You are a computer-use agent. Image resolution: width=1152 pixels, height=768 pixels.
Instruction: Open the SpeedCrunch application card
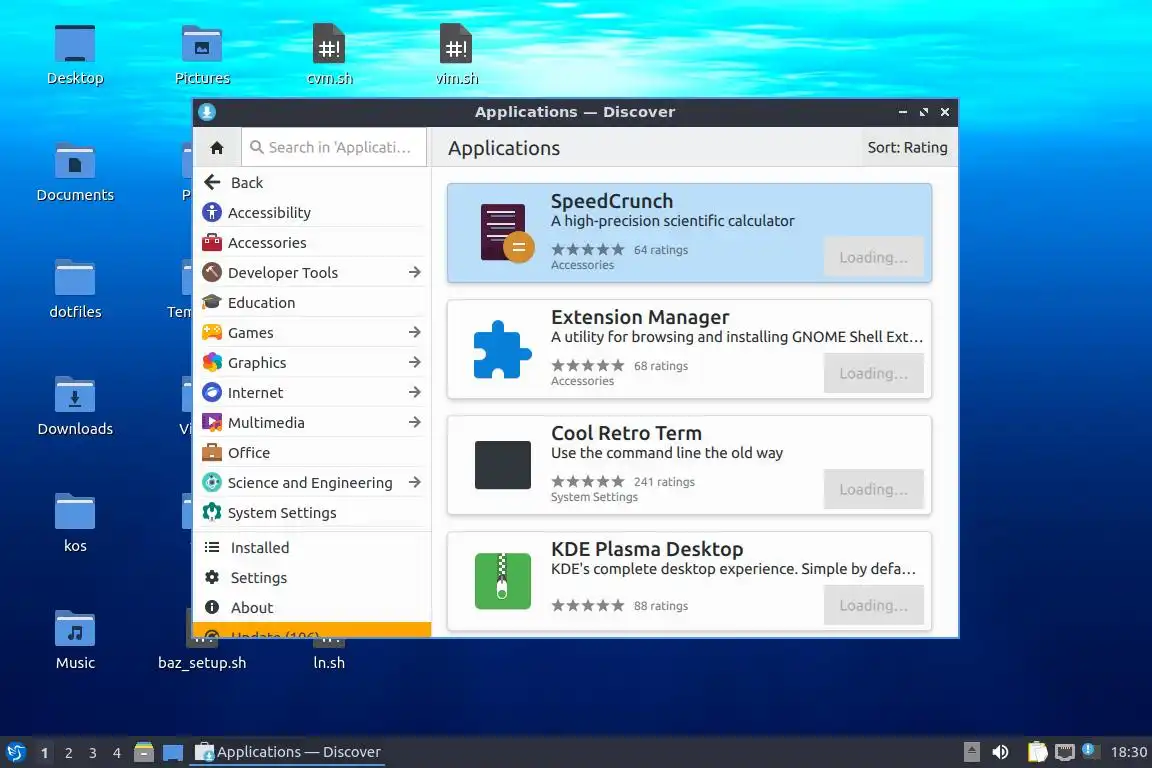click(689, 233)
